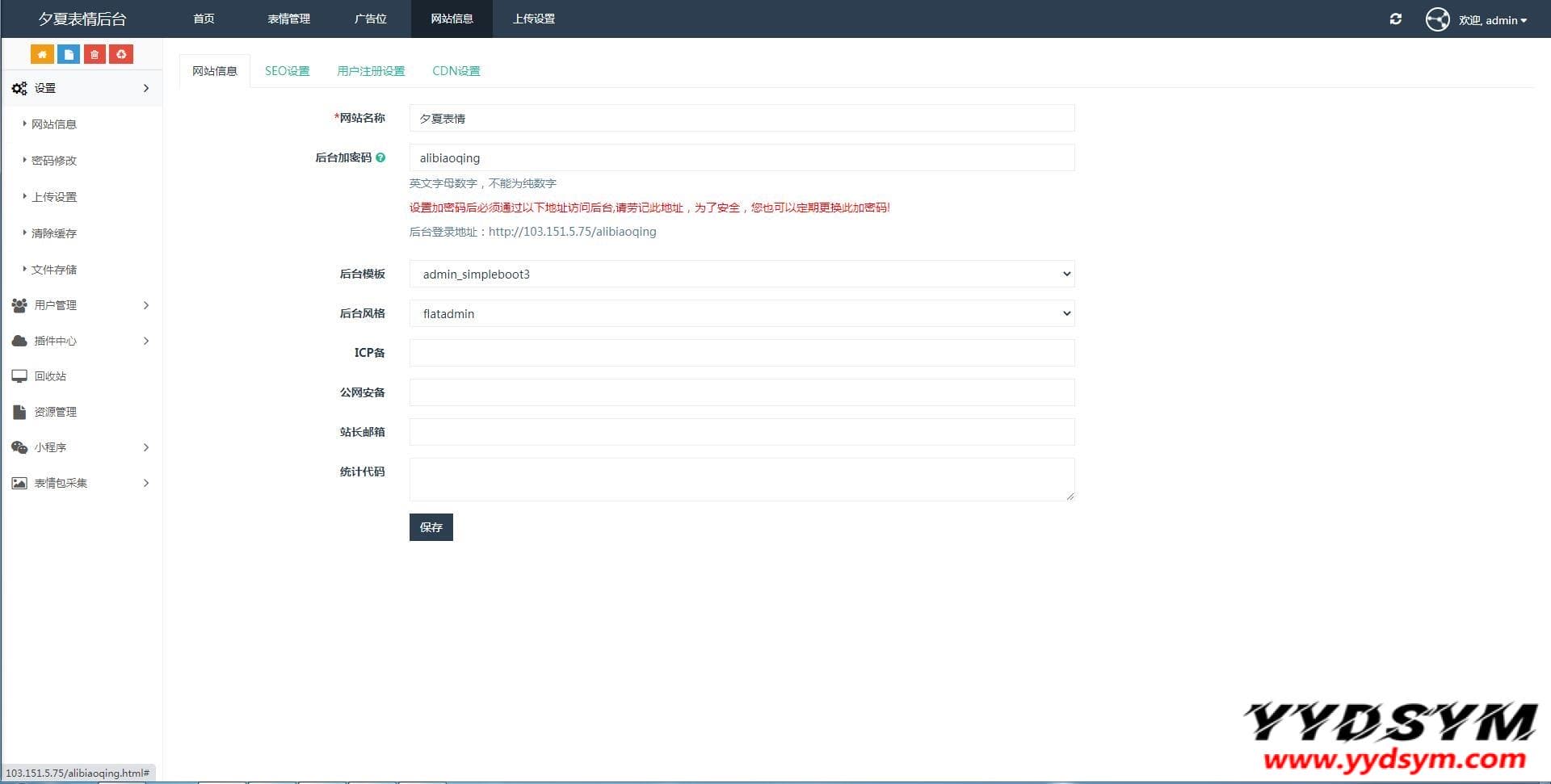The height and width of the screenshot is (784, 1551).
Task: Click the red 设置加密码 warning text
Action: (x=649, y=208)
